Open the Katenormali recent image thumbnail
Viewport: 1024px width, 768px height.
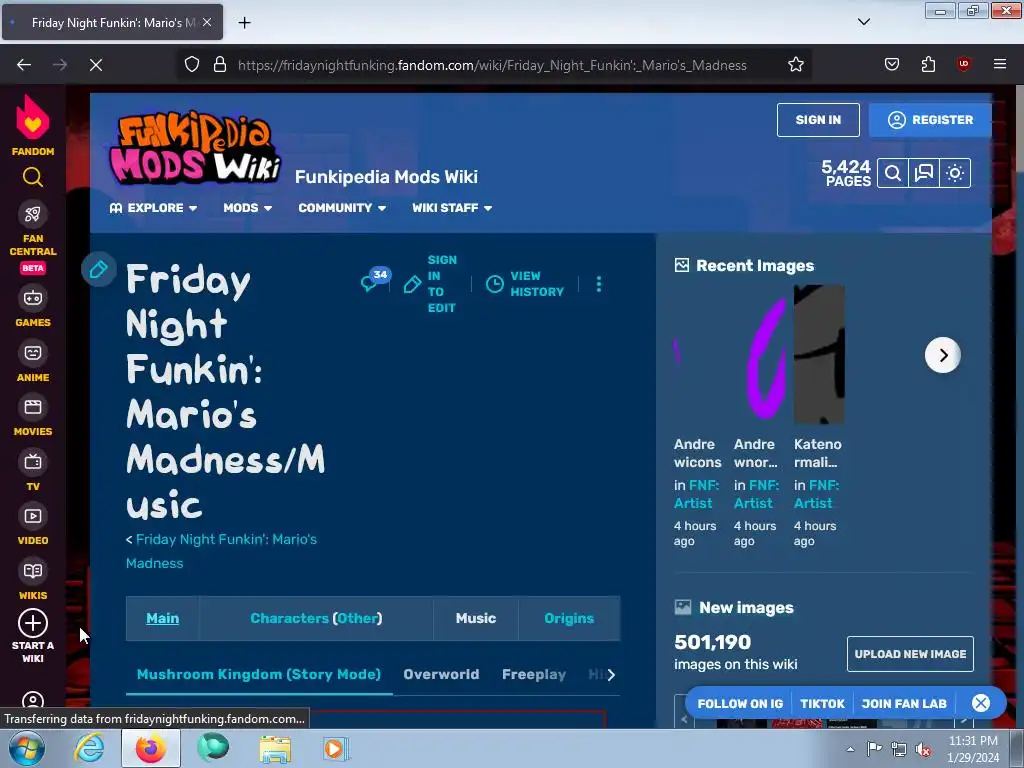click(x=819, y=355)
